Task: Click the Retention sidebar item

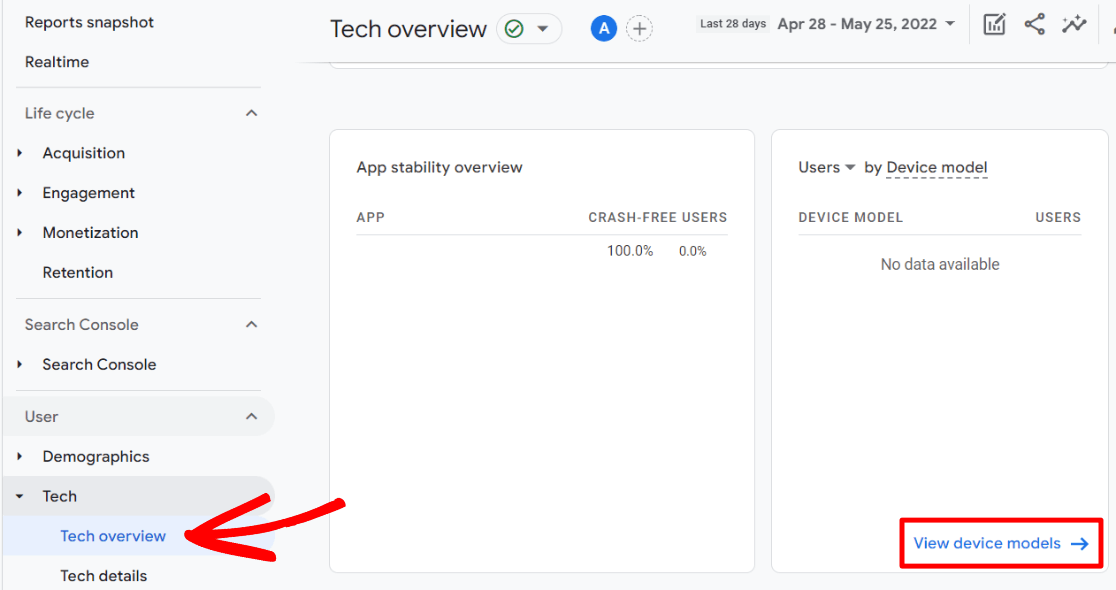Action: [x=76, y=272]
